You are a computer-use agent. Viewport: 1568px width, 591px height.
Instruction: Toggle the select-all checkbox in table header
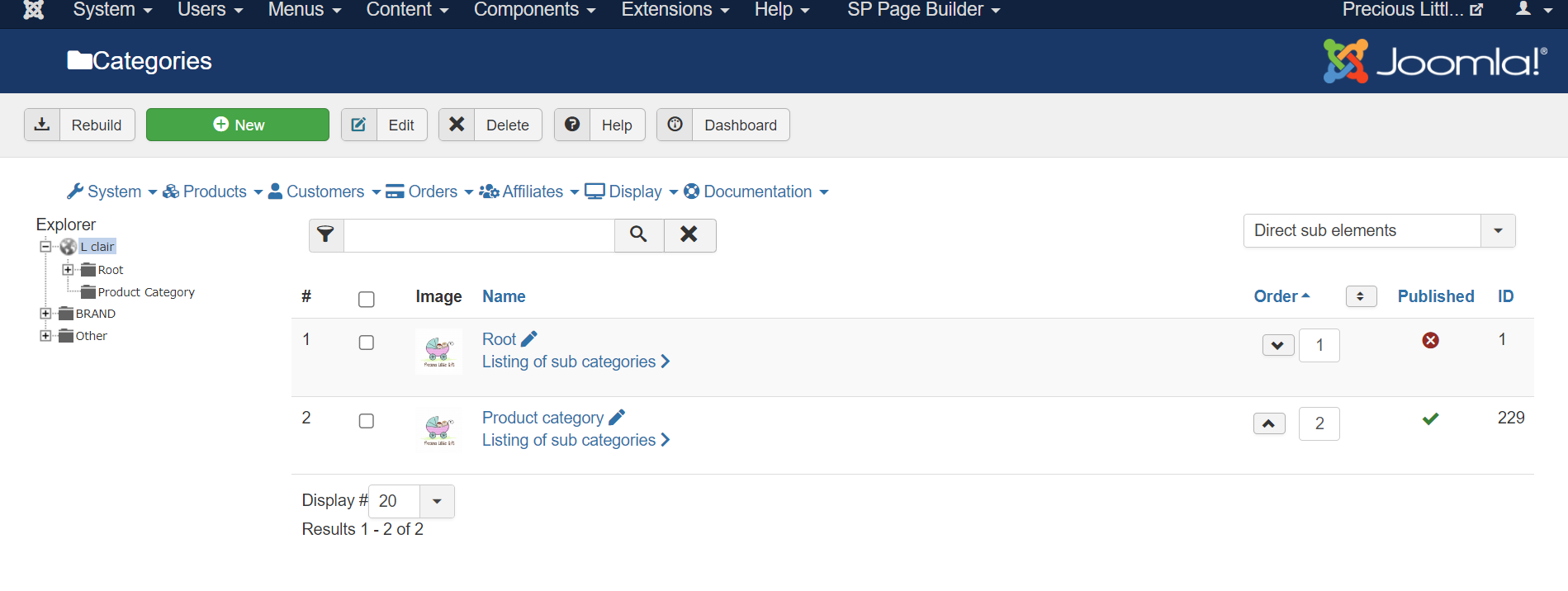tap(367, 299)
